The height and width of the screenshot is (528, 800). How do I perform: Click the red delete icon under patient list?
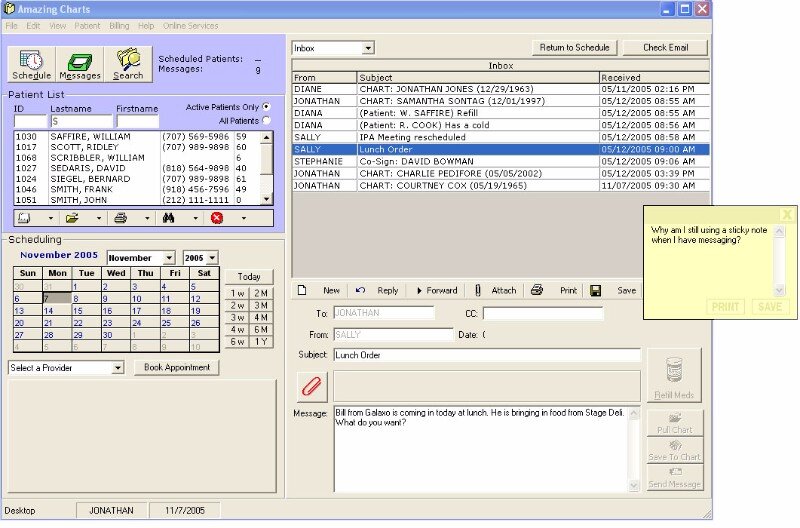pos(217,217)
